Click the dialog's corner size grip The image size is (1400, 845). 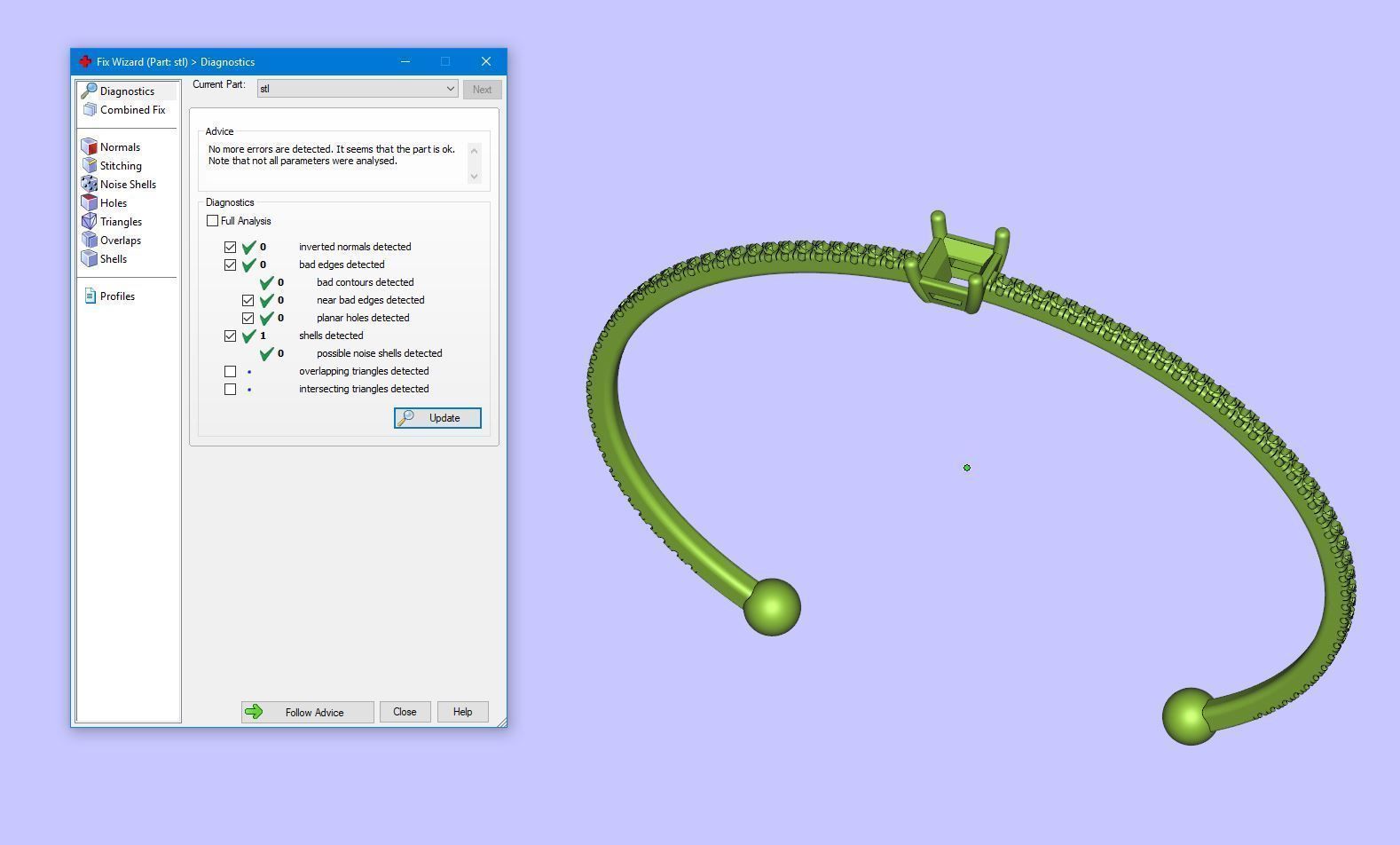[501, 722]
